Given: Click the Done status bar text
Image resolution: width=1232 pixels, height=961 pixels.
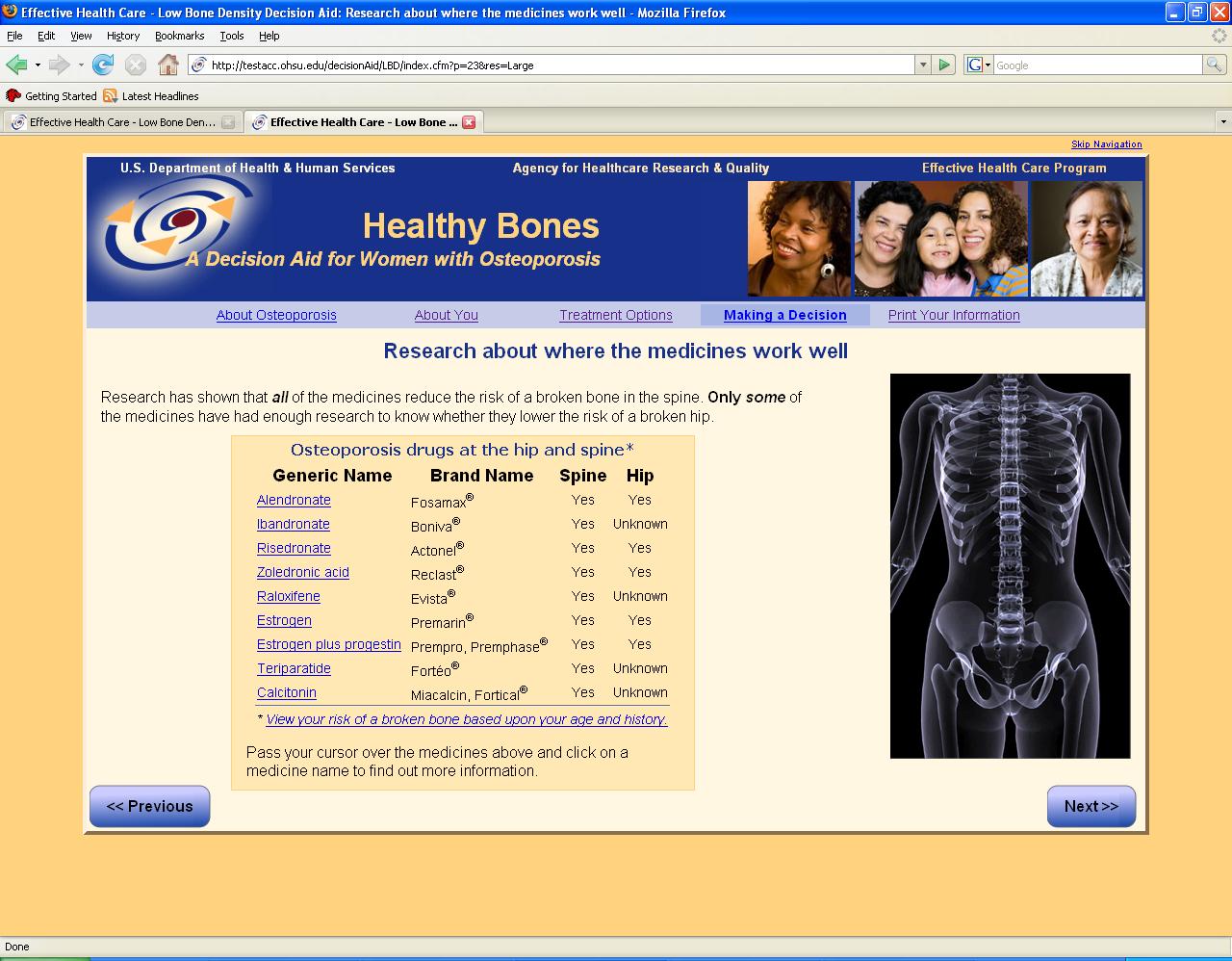Looking at the screenshot, I should pos(17,947).
